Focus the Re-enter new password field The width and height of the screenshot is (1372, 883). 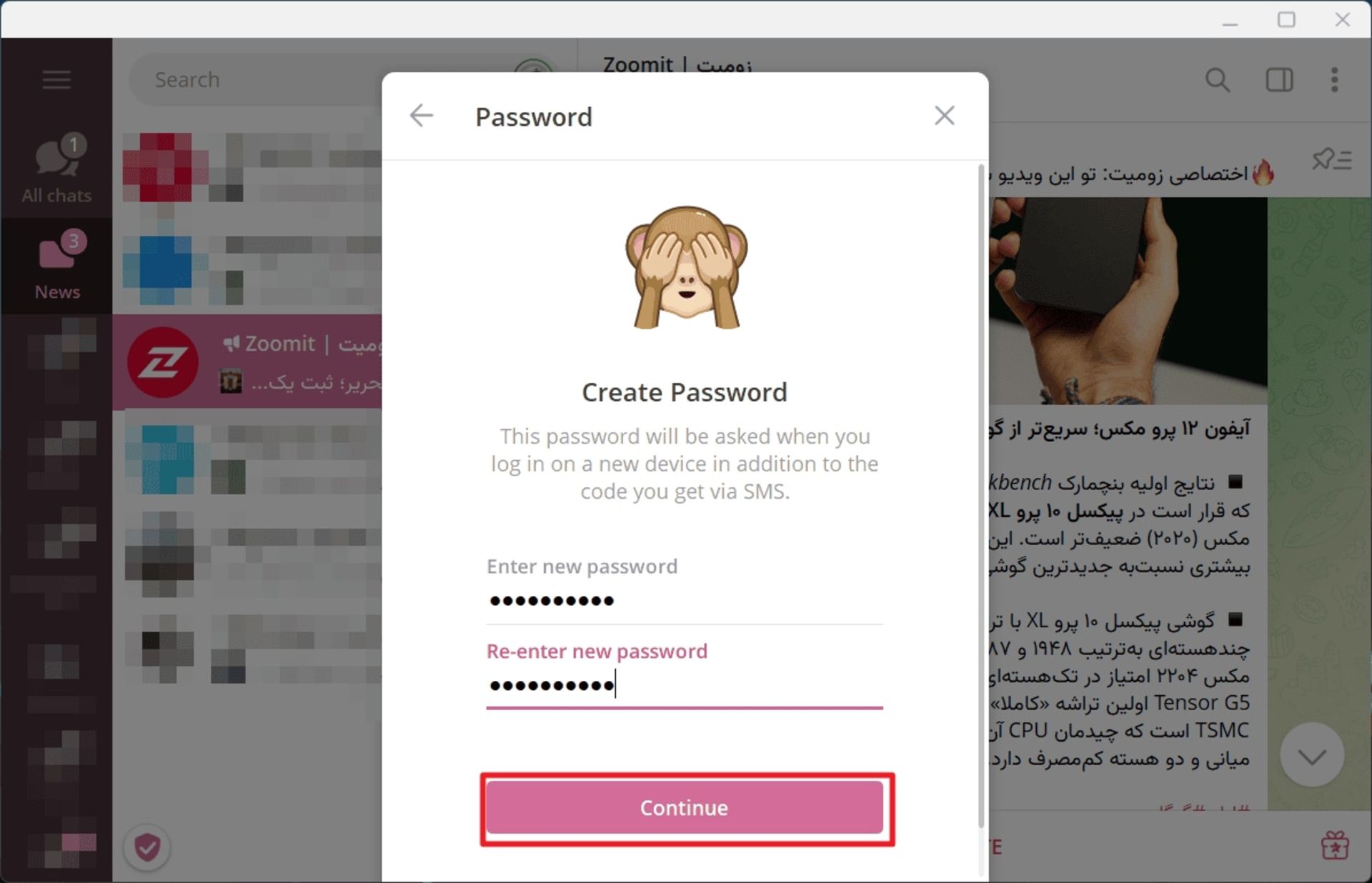(x=685, y=685)
